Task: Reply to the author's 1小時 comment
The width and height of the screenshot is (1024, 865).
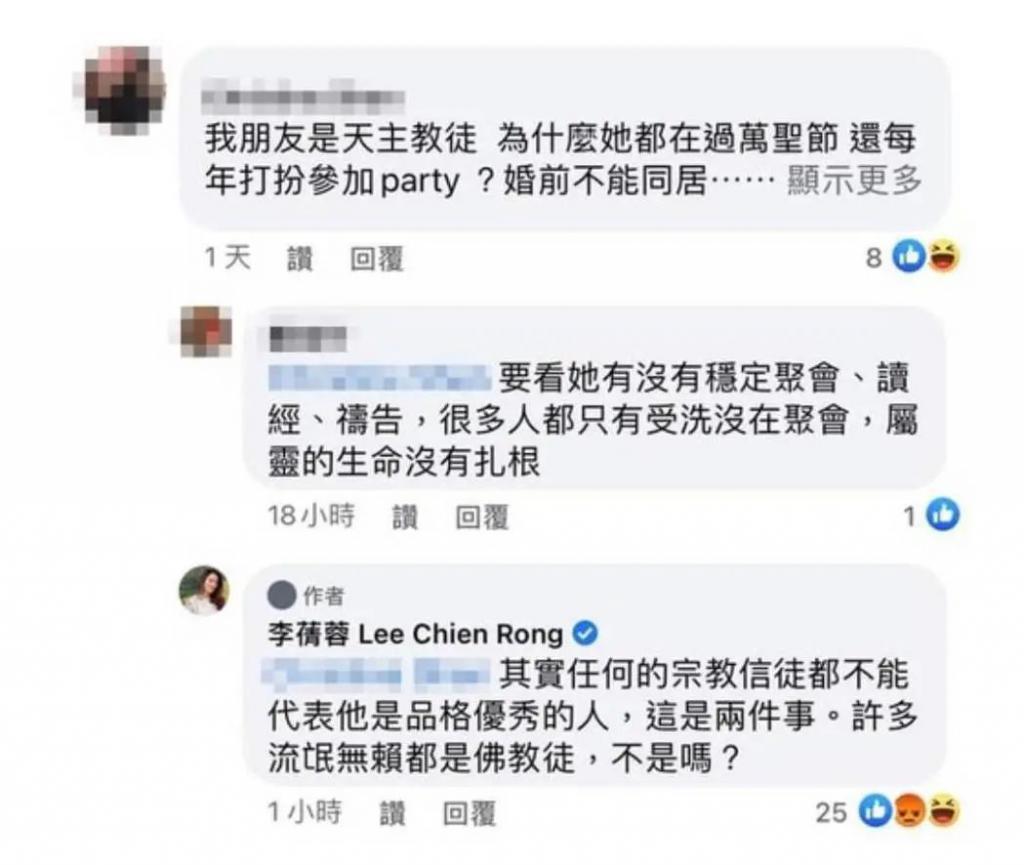Action: pyautogui.click(x=470, y=813)
